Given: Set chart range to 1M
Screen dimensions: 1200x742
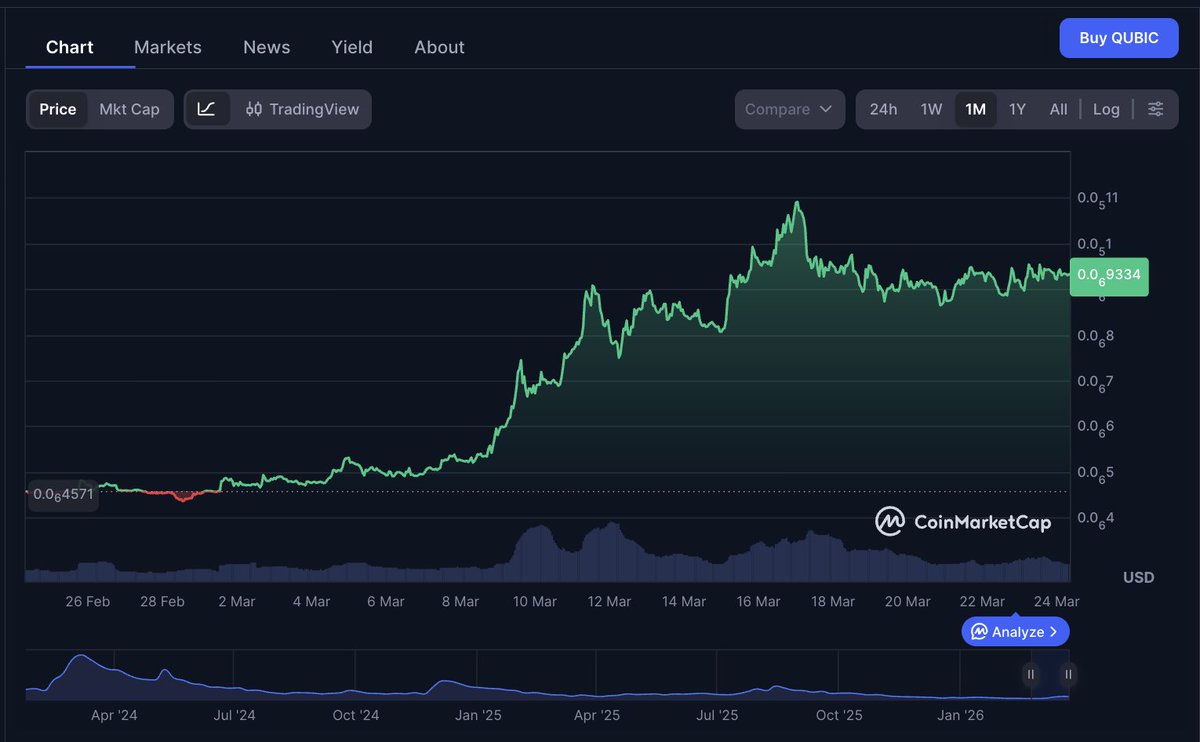Looking at the screenshot, I should coord(976,109).
